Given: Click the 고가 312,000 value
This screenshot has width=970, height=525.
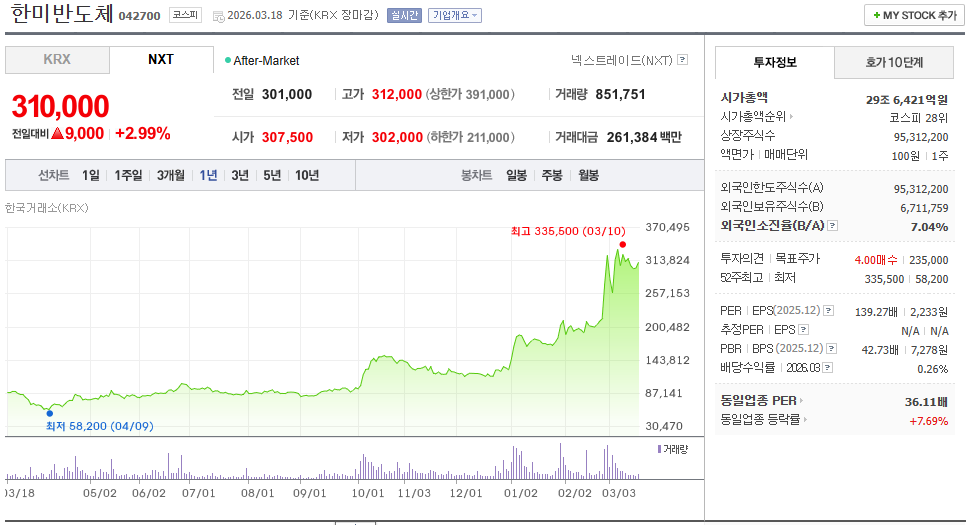Looking at the screenshot, I should 397,95.
